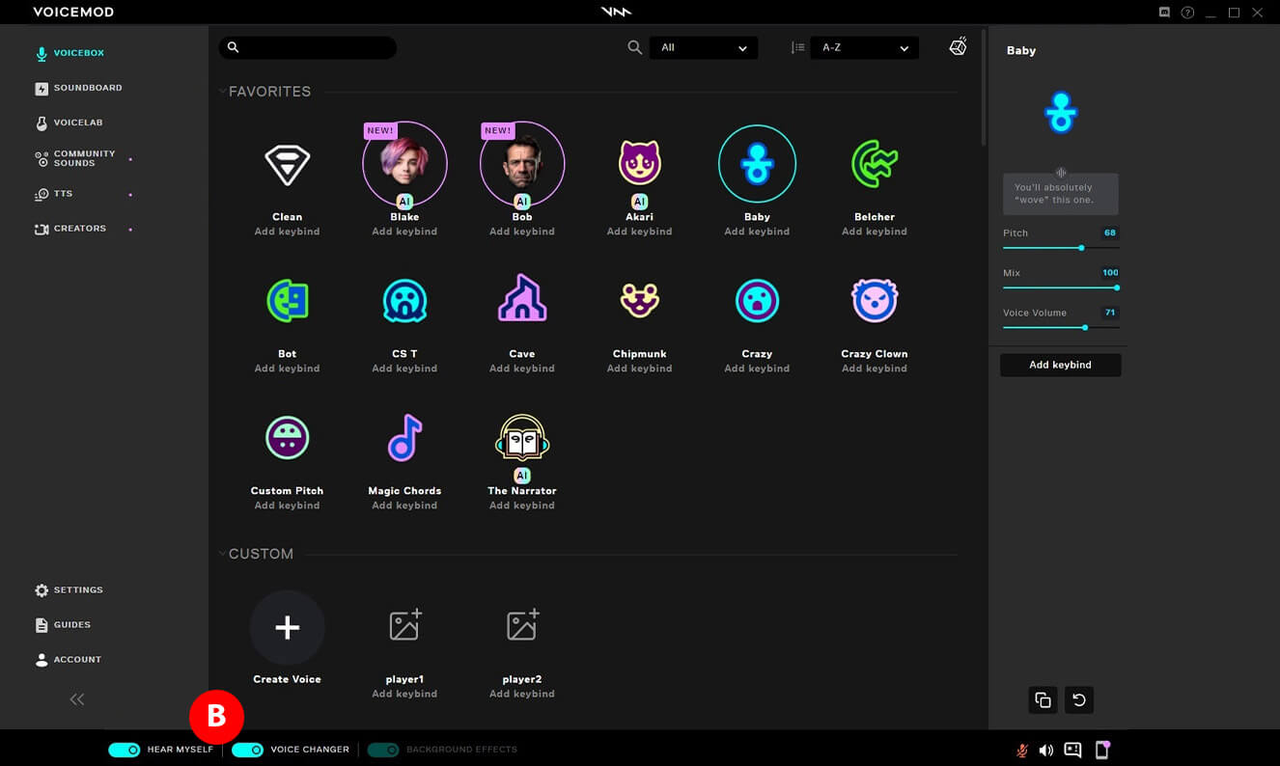This screenshot has width=1280, height=766.
Task: Select the Chipmunk voice
Action: click(x=639, y=300)
